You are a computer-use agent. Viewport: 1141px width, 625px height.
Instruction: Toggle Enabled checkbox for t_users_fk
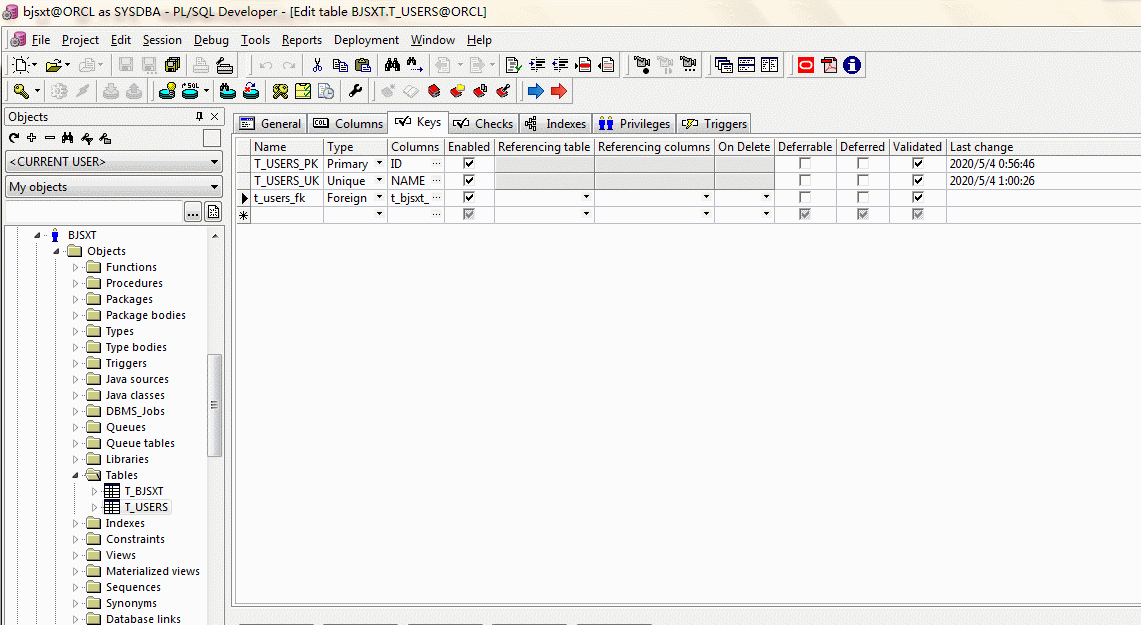pos(469,197)
